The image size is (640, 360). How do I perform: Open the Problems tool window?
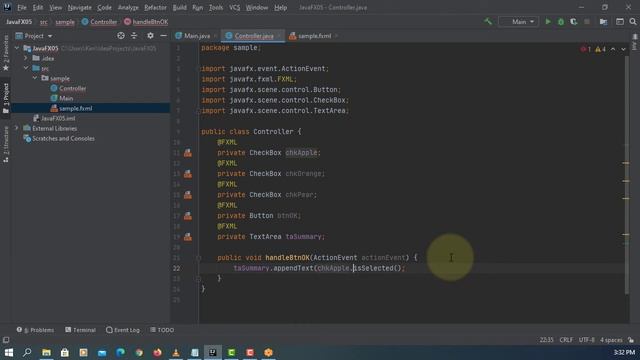tap(36, 330)
